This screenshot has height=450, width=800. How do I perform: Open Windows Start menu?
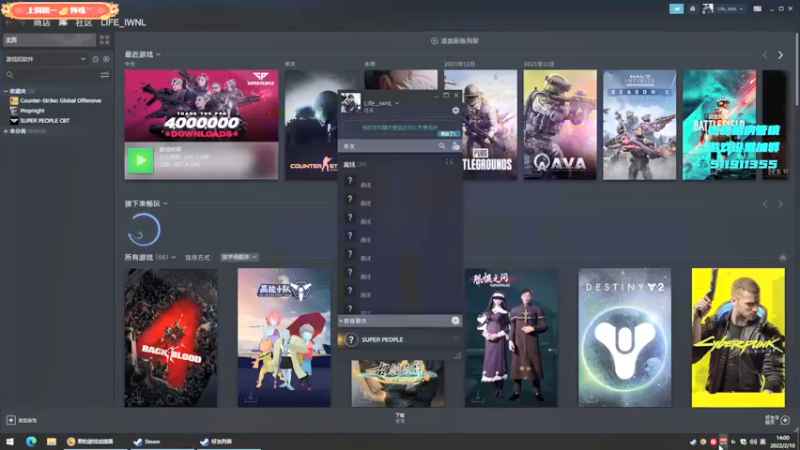click(x=10, y=441)
